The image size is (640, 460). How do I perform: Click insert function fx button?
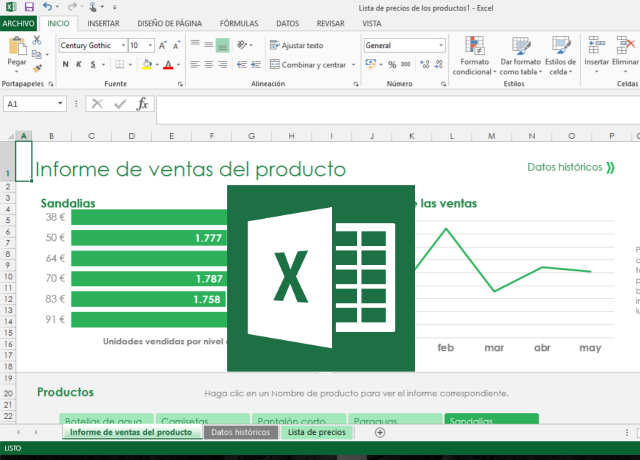click(x=142, y=104)
